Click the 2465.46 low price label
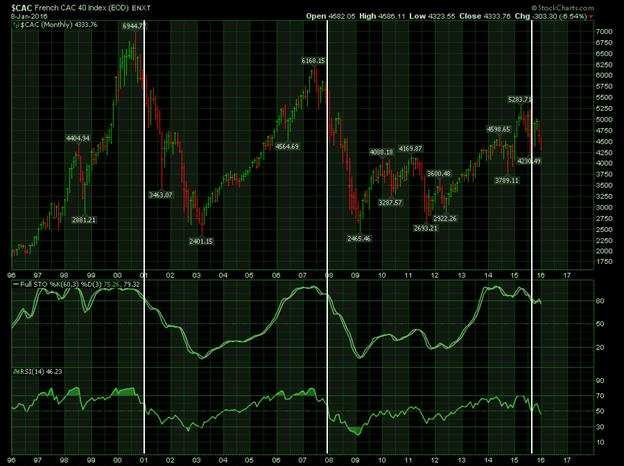624x466 pixels. click(x=363, y=239)
